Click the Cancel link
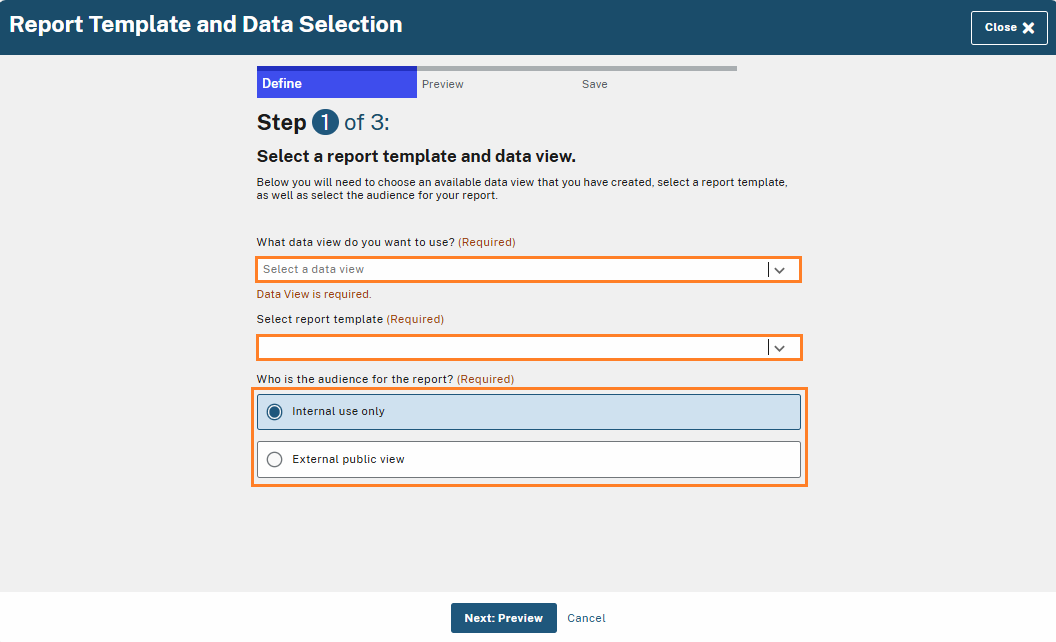1056x642 pixels. point(585,618)
